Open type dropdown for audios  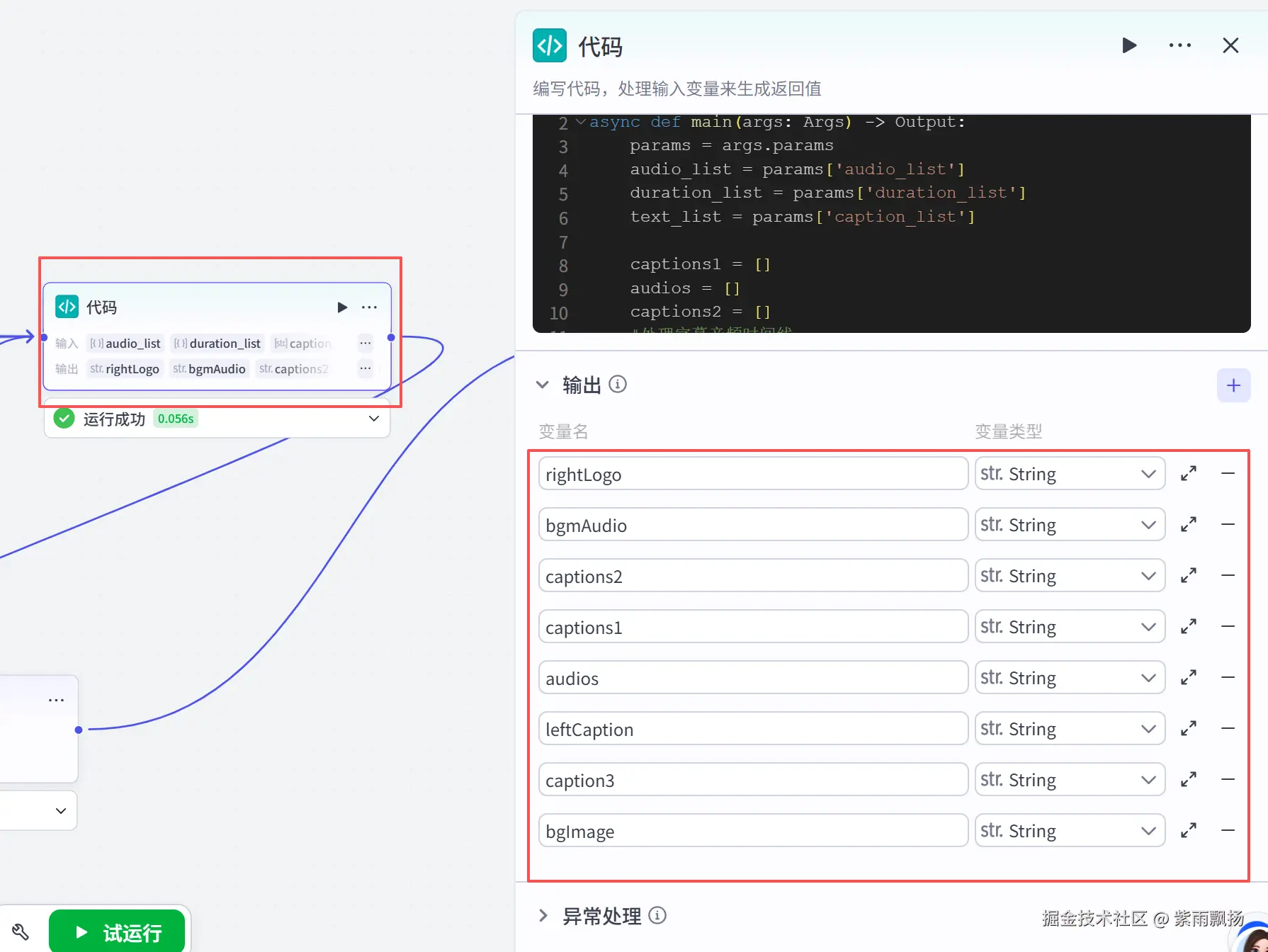click(x=1070, y=678)
